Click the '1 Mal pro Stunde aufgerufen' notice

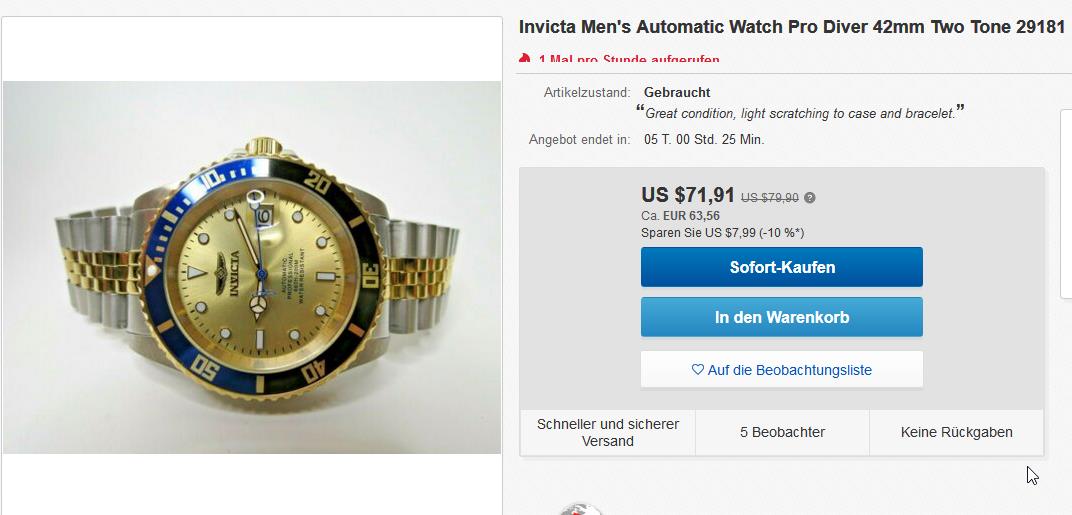(629, 60)
